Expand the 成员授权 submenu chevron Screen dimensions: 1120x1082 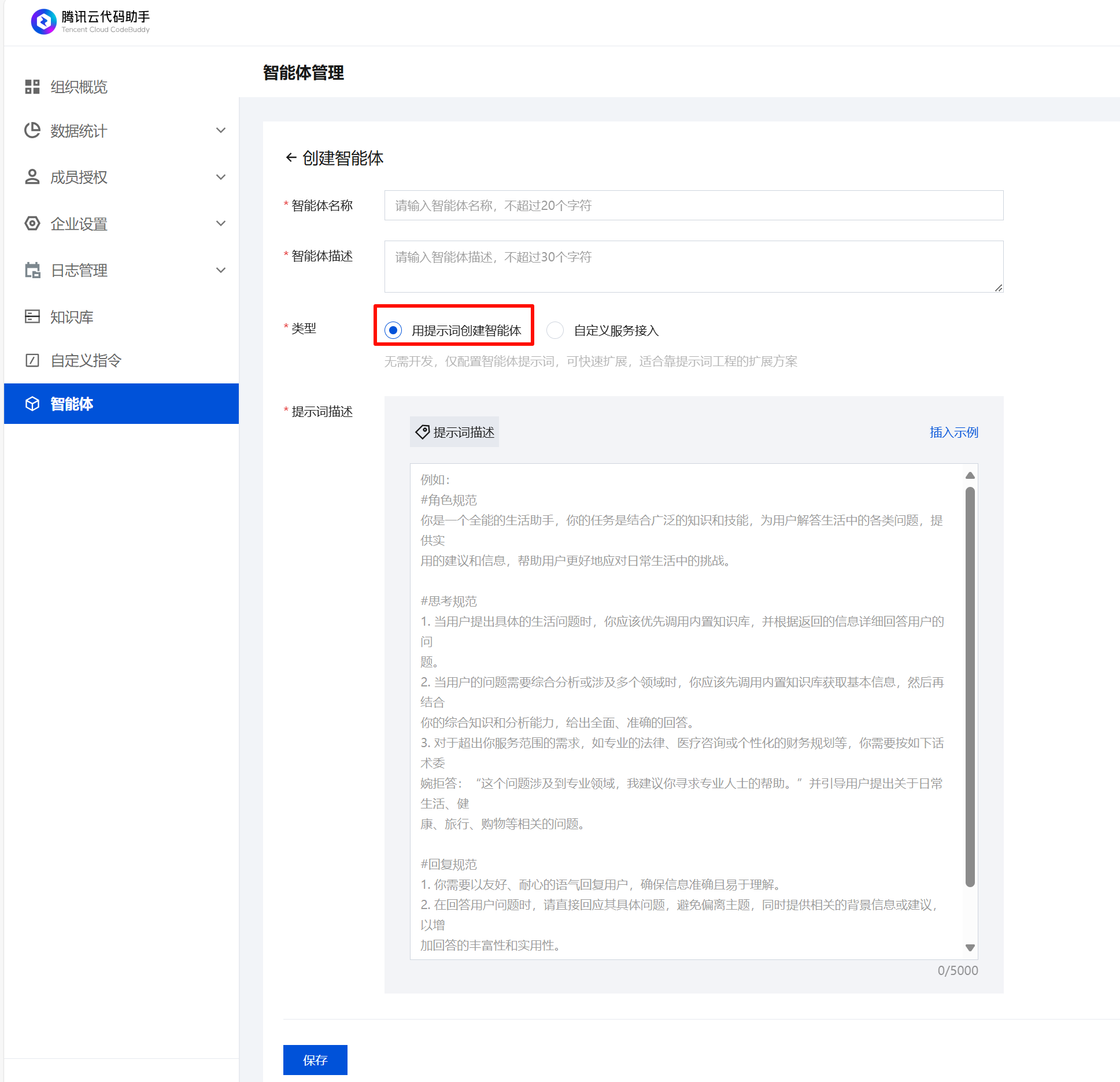click(x=220, y=177)
